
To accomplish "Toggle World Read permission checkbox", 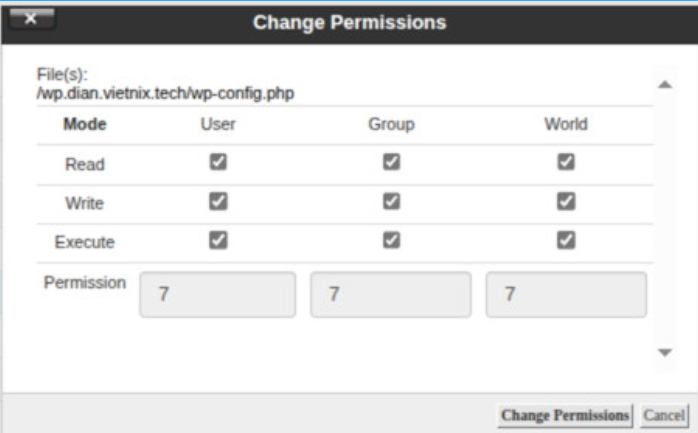I will pyautogui.click(x=566, y=162).
